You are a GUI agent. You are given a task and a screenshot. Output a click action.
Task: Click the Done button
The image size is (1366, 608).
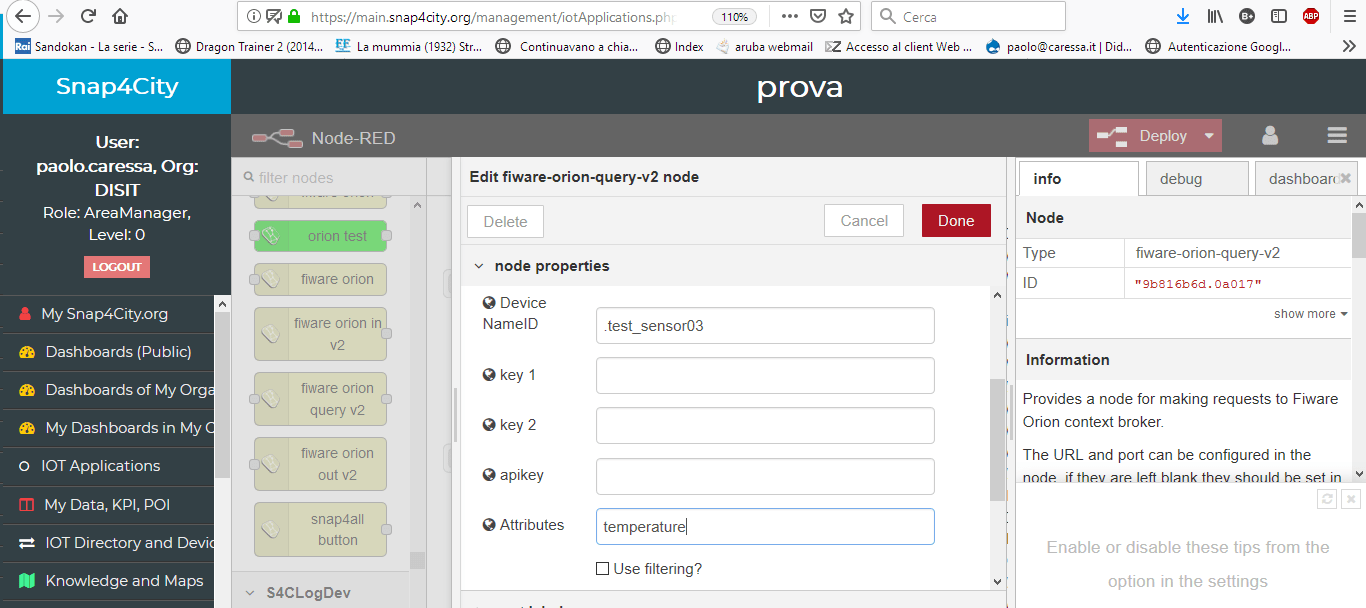pyautogui.click(x=956, y=221)
